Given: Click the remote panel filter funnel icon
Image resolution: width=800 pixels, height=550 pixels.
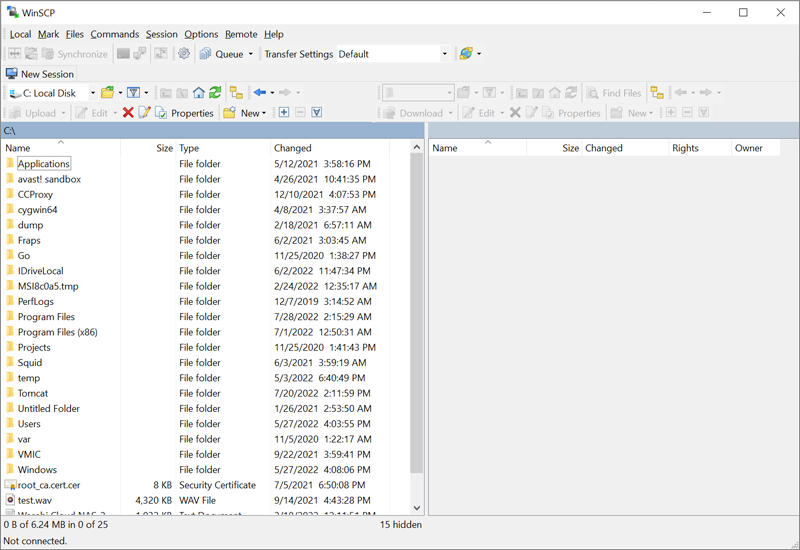Looking at the screenshot, I should click(x=489, y=93).
